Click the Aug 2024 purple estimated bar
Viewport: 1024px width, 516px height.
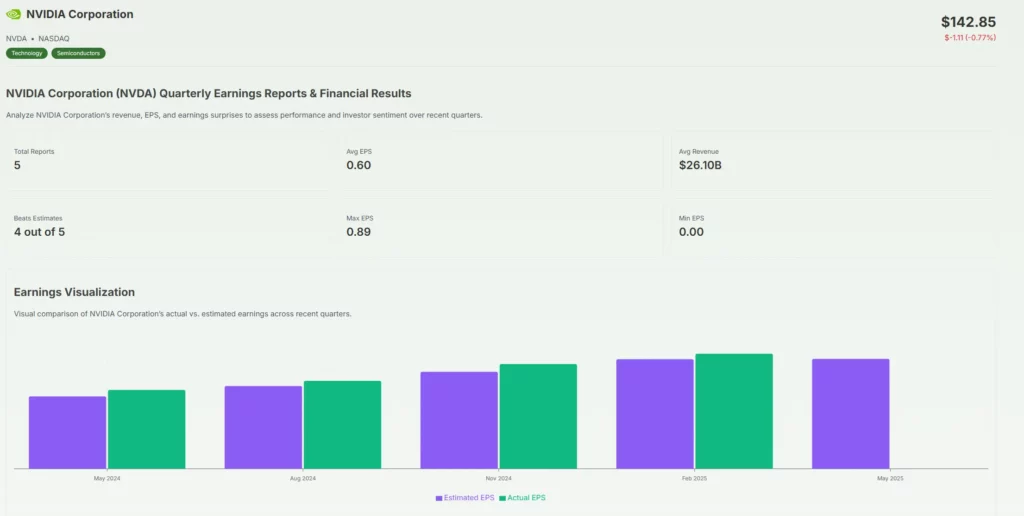[263, 427]
